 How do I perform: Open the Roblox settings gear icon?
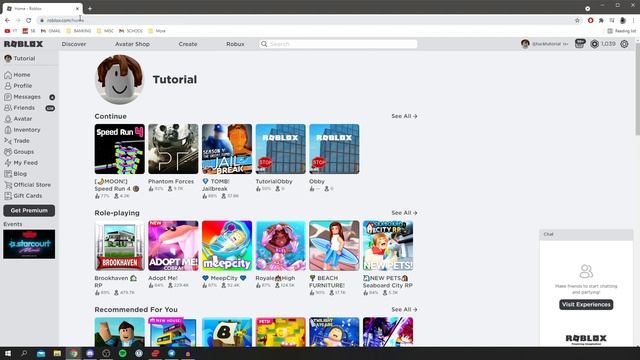coord(624,44)
